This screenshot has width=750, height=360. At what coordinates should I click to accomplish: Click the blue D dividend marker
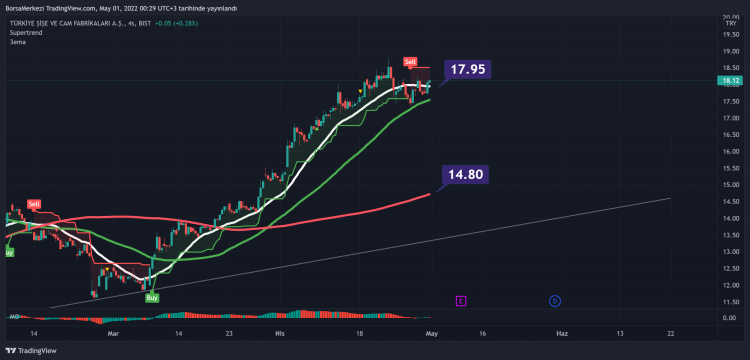point(555,301)
